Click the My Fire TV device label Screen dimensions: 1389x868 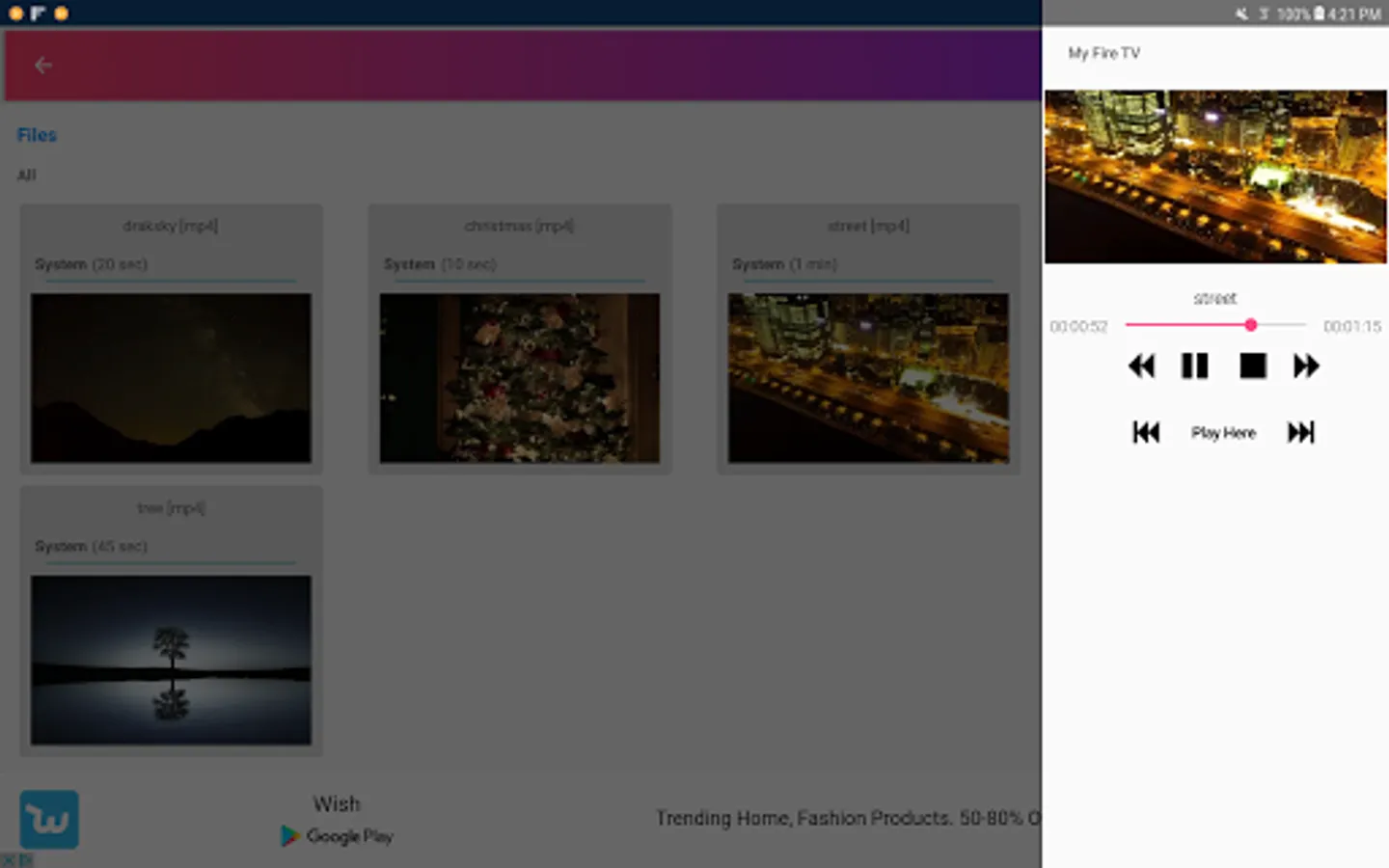(1103, 53)
